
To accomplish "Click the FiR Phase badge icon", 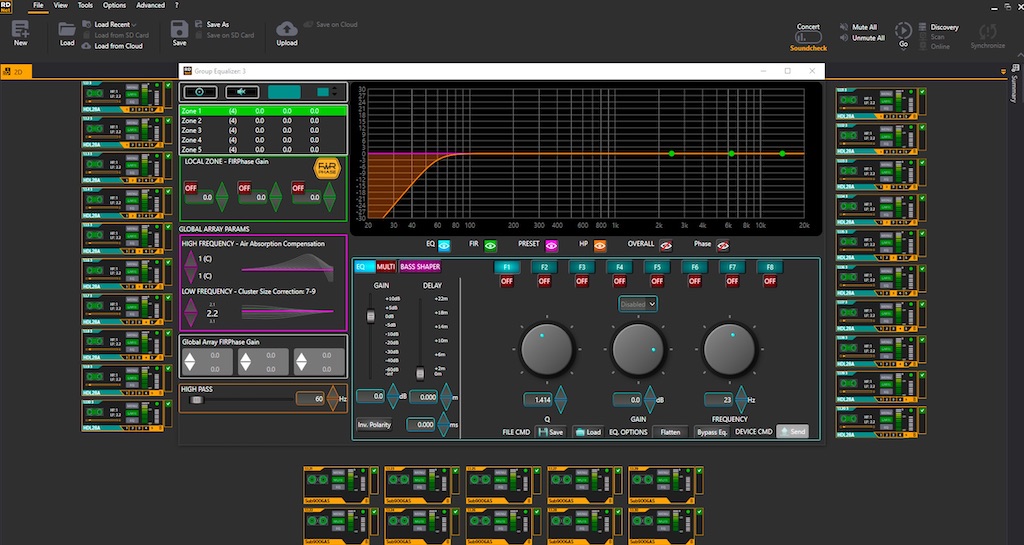I will 326,168.
